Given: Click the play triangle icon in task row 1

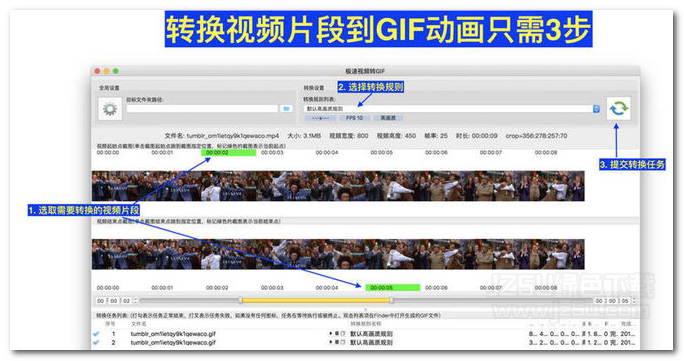Looking at the screenshot, I should pyautogui.click(x=331, y=334).
